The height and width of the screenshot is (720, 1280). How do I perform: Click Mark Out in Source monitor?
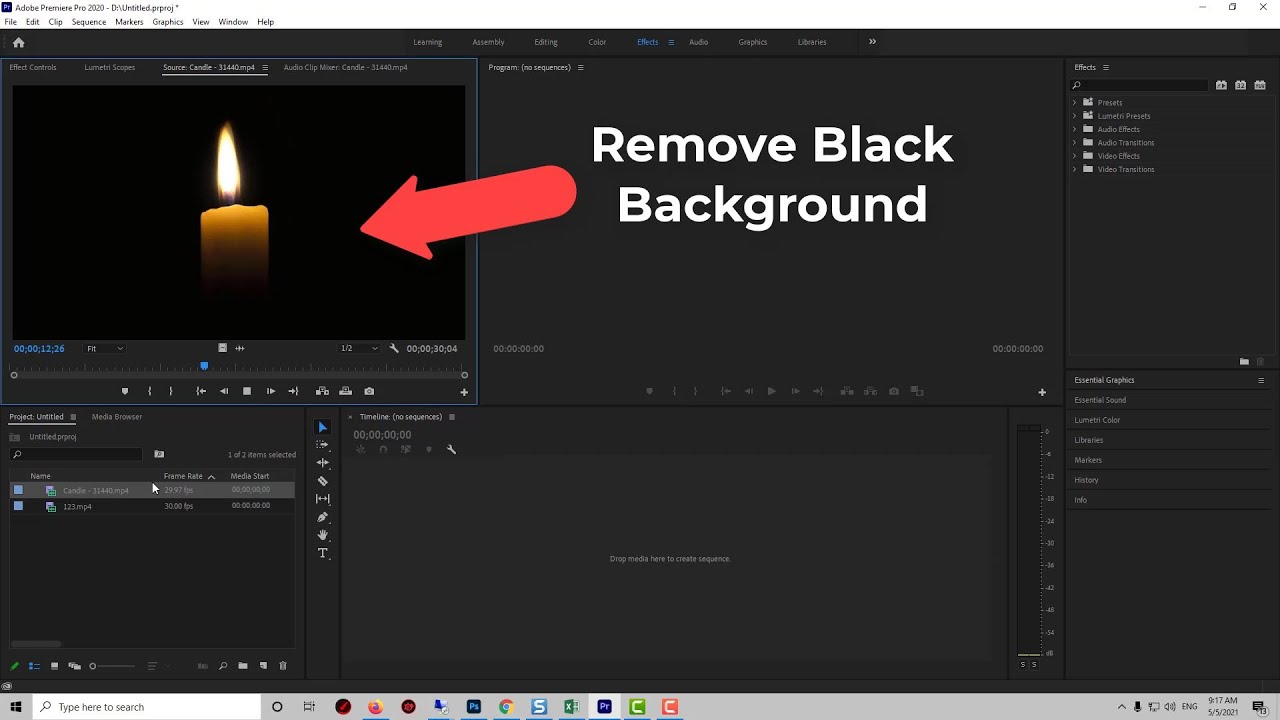171,391
